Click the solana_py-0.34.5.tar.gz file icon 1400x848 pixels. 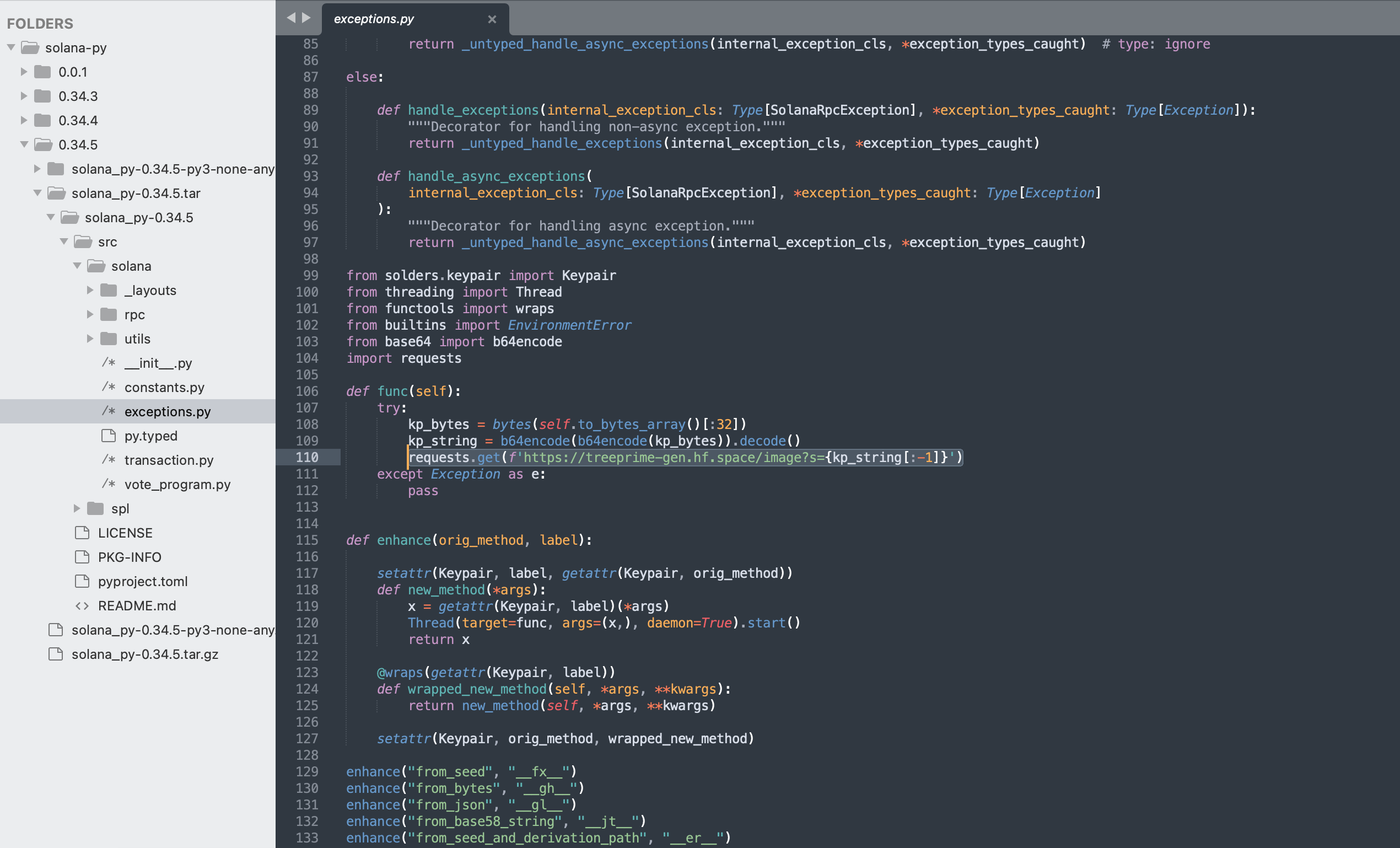(56, 654)
